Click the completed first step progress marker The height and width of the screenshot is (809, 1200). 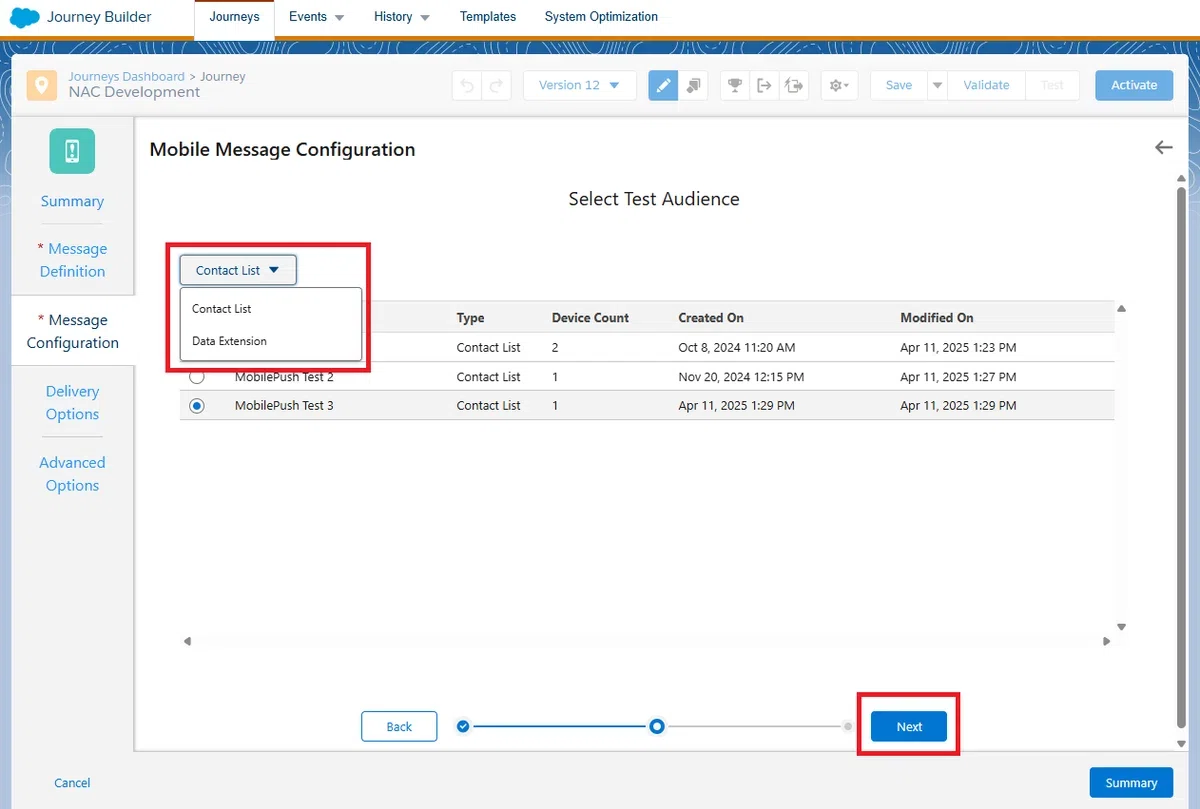[x=462, y=726]
